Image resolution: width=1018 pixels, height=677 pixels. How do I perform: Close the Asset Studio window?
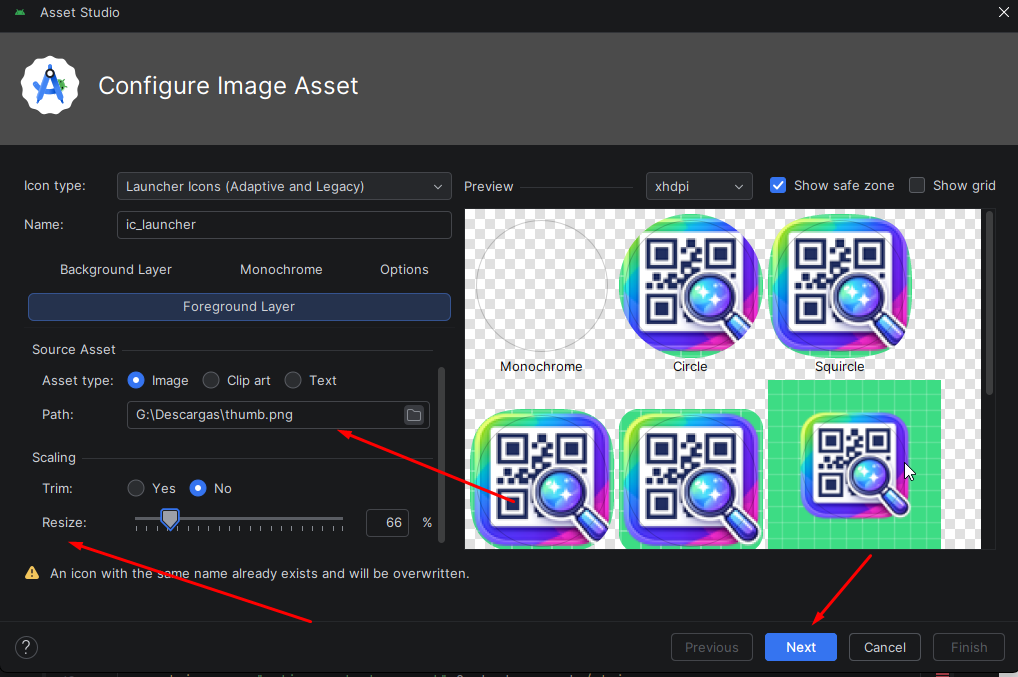click(x=1003, y=12)
